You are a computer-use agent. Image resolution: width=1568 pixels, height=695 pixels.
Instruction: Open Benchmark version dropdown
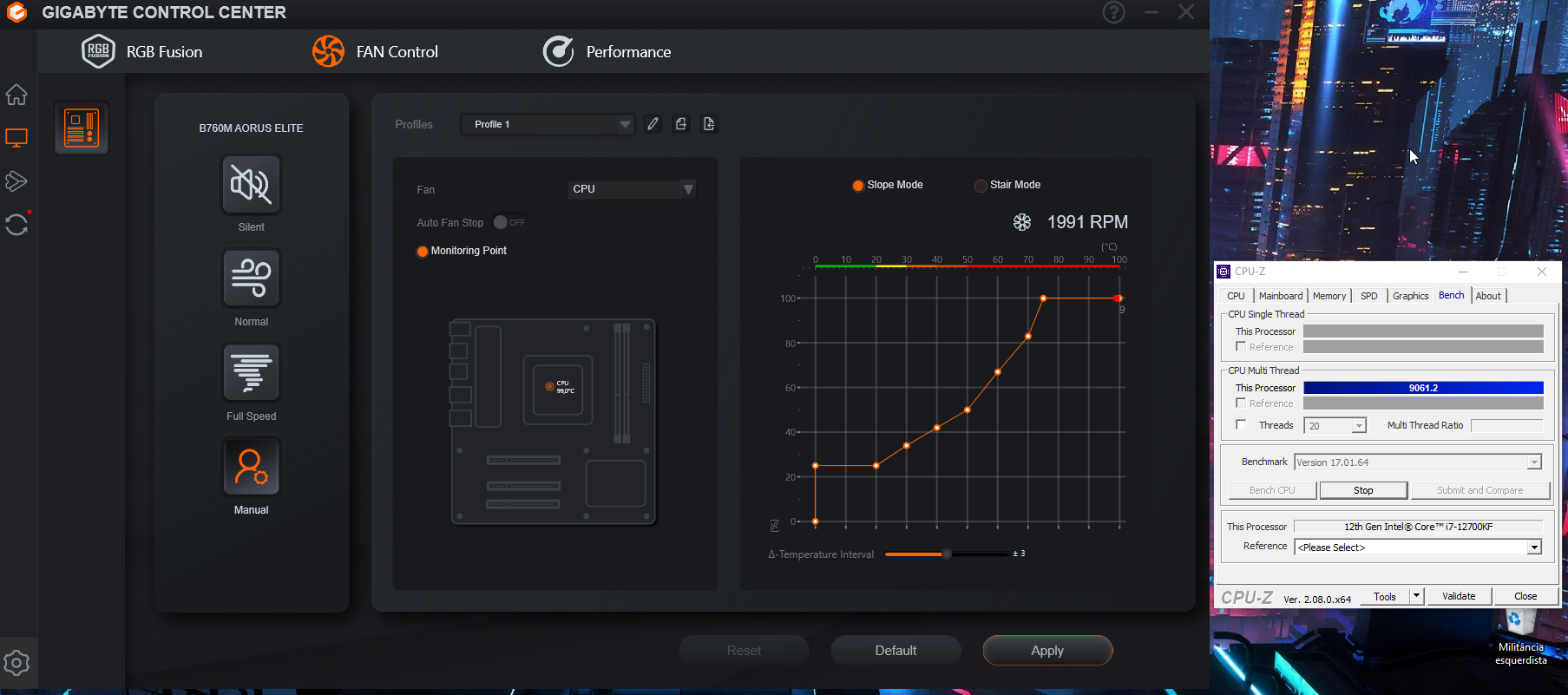click(x=1534, y=462)
